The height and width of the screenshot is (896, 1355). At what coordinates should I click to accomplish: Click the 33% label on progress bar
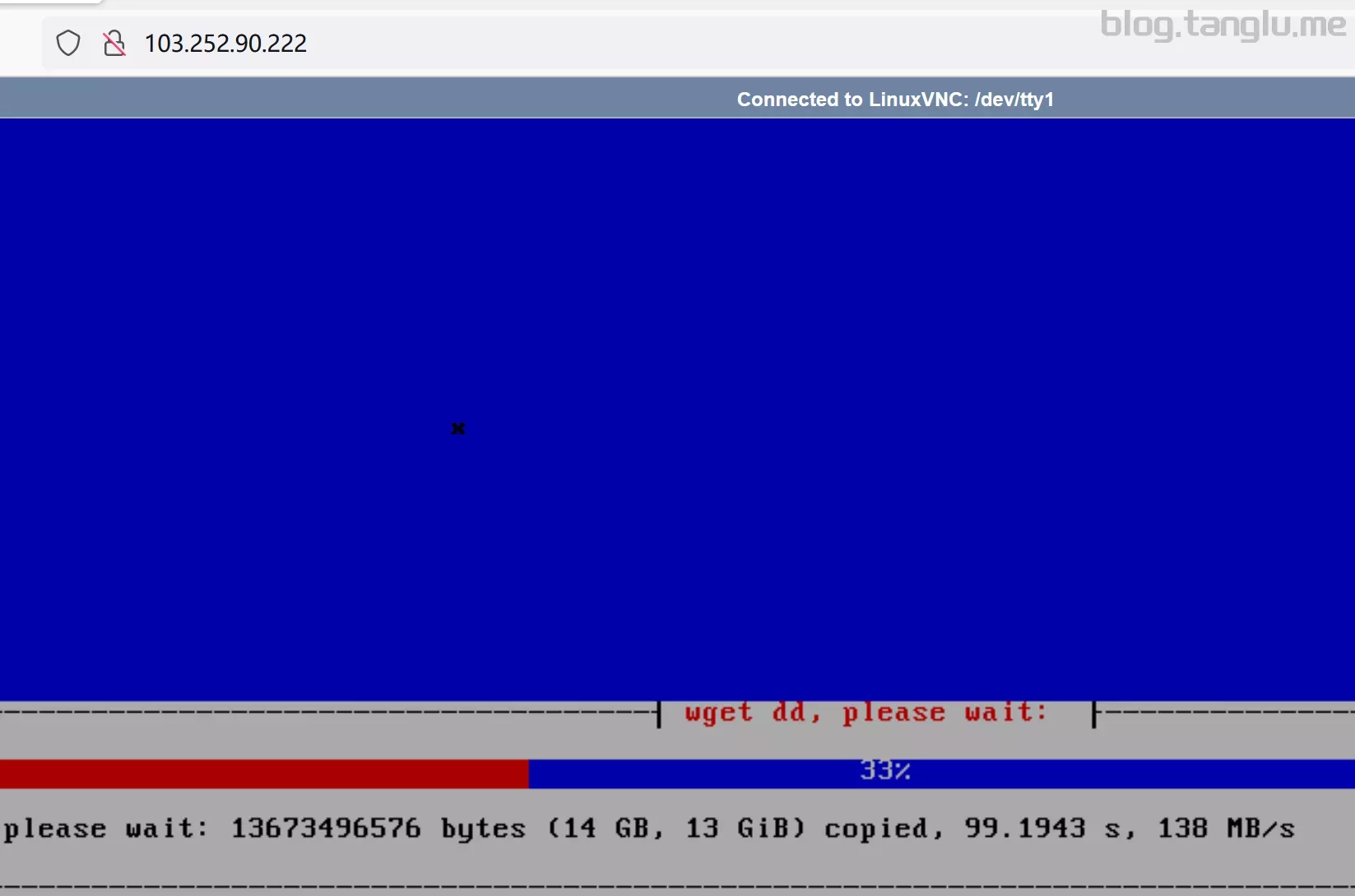pyautogui.click(x=885, y=771)
